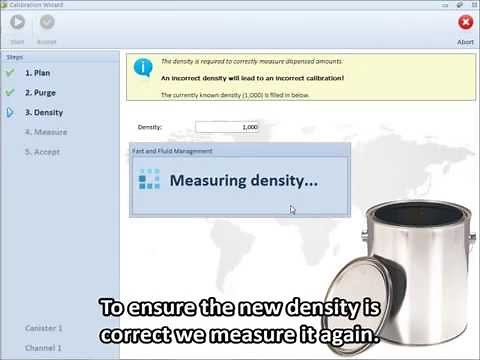
Task: Click the Canister 1 label
Action: coord(44,328)
